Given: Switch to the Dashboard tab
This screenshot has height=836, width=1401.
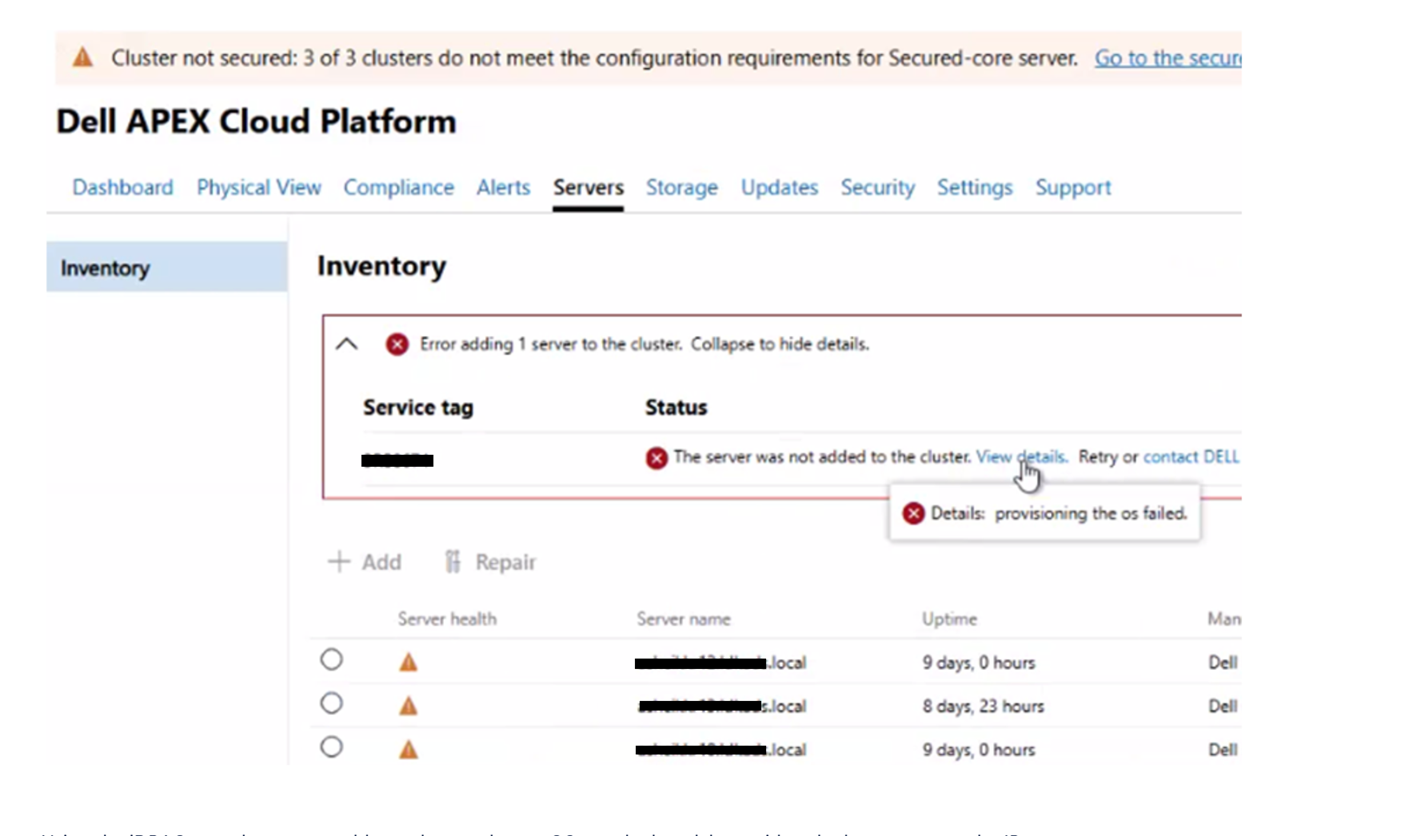Looking at the screenshot, I should point(123,187).
